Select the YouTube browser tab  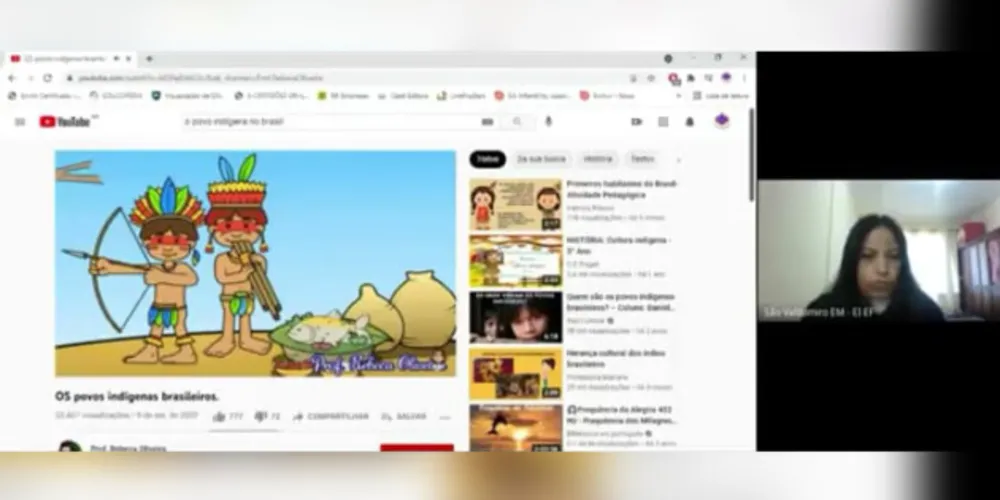coord(69,59)
